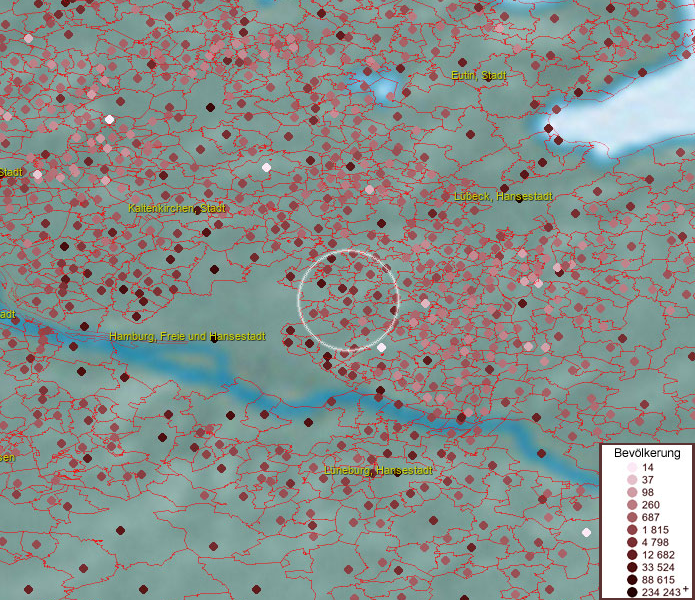
Task: Click the 98 legend value
Action: [648, 492]
